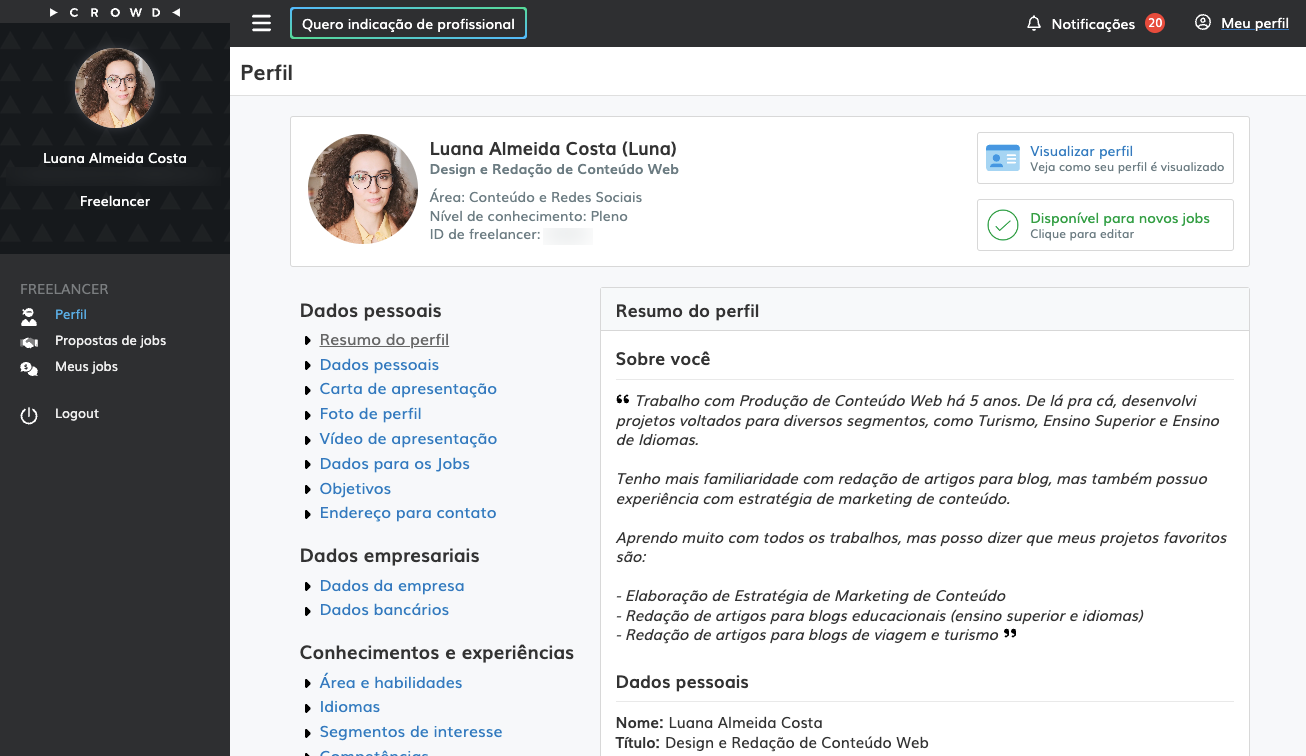
Task: Expand the Idiomas section arrow
Action: tap(308, 708)
